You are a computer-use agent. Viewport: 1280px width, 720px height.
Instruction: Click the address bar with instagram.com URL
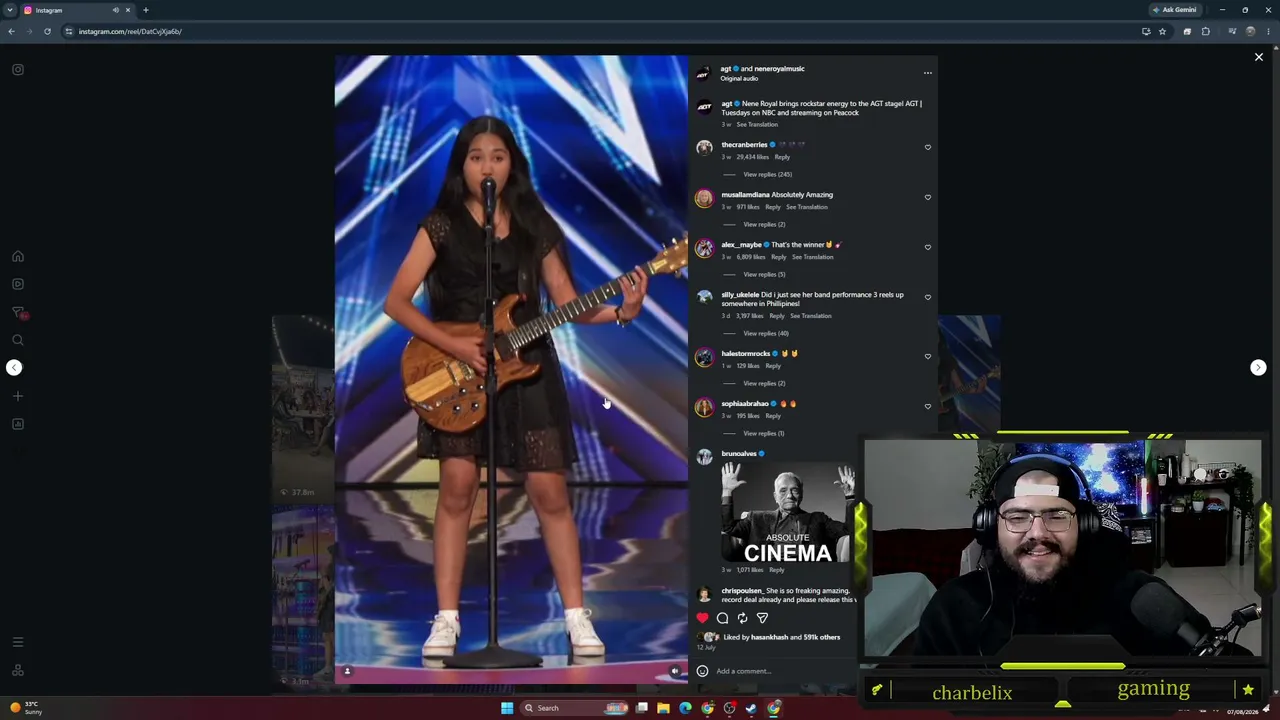tap(600, 31)
